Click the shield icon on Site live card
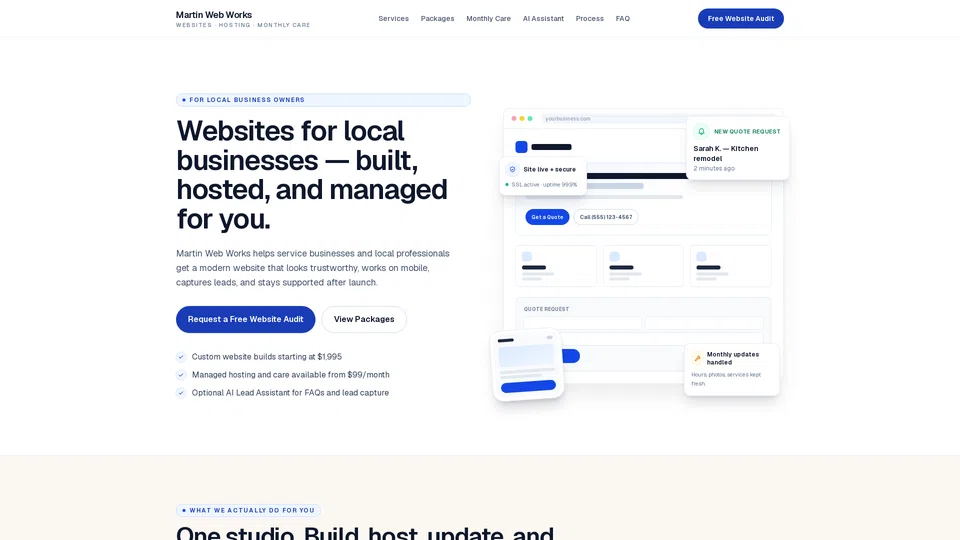Image resolution: width=960 pixels, height=540 pixels. click(512, 170)
